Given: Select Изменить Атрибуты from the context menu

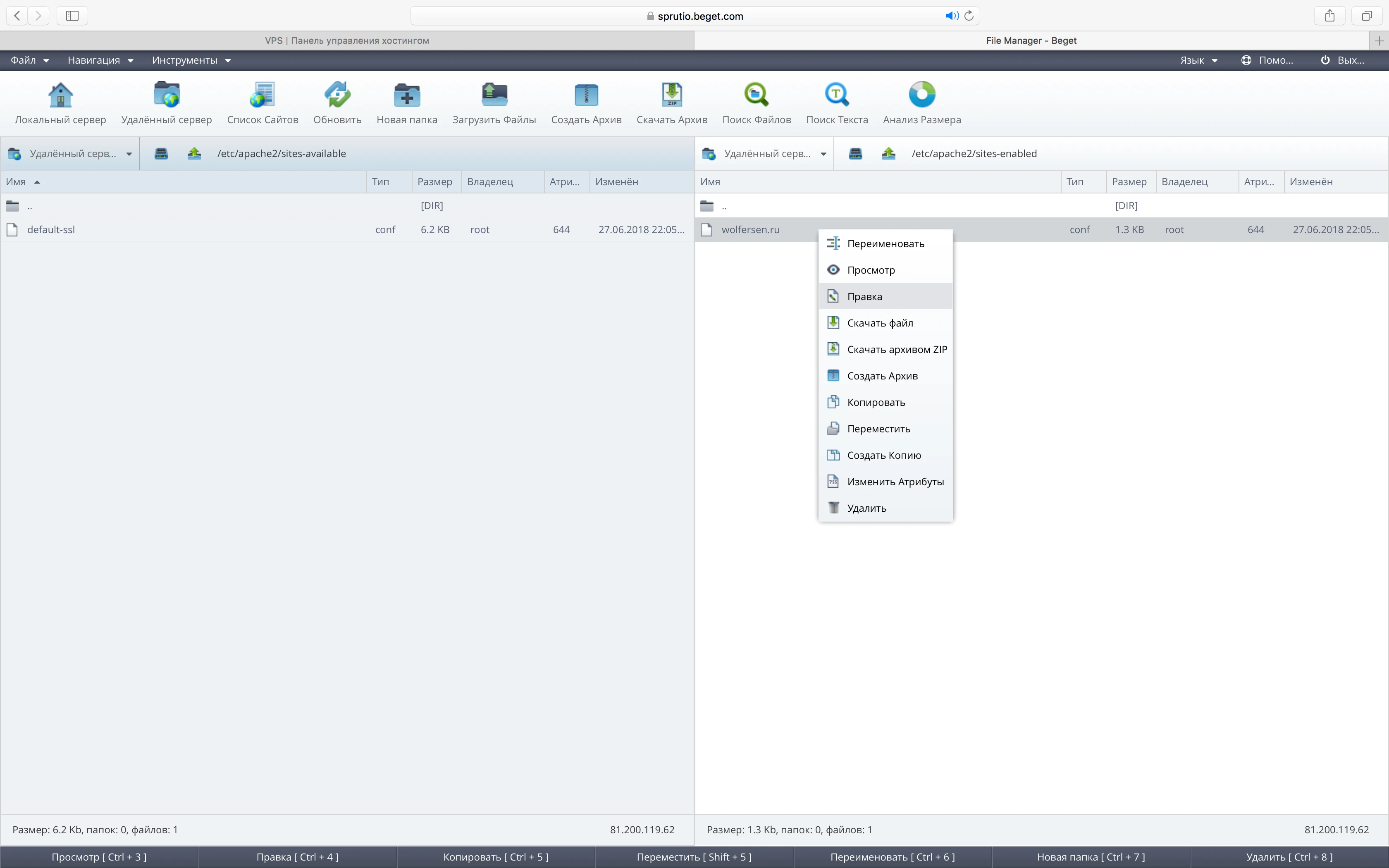Looking at the screenshot, I should 895,482.
